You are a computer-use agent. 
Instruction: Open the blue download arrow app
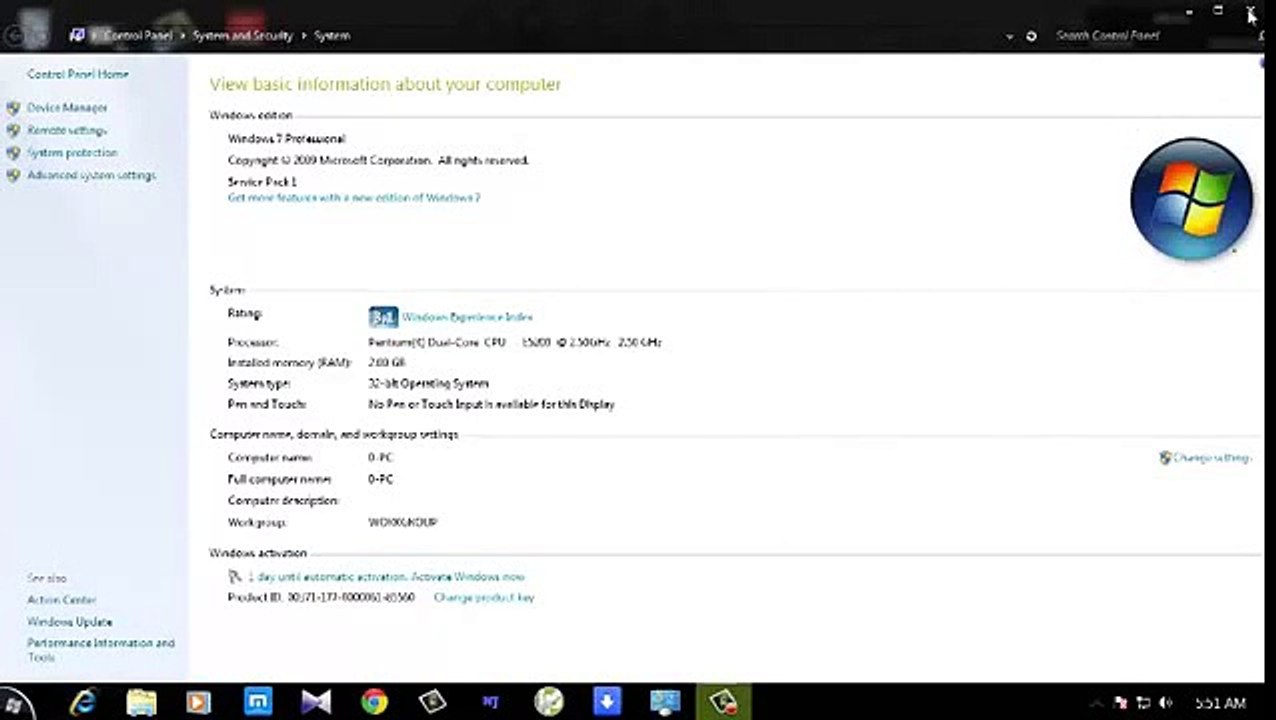[x=607, y=703]
